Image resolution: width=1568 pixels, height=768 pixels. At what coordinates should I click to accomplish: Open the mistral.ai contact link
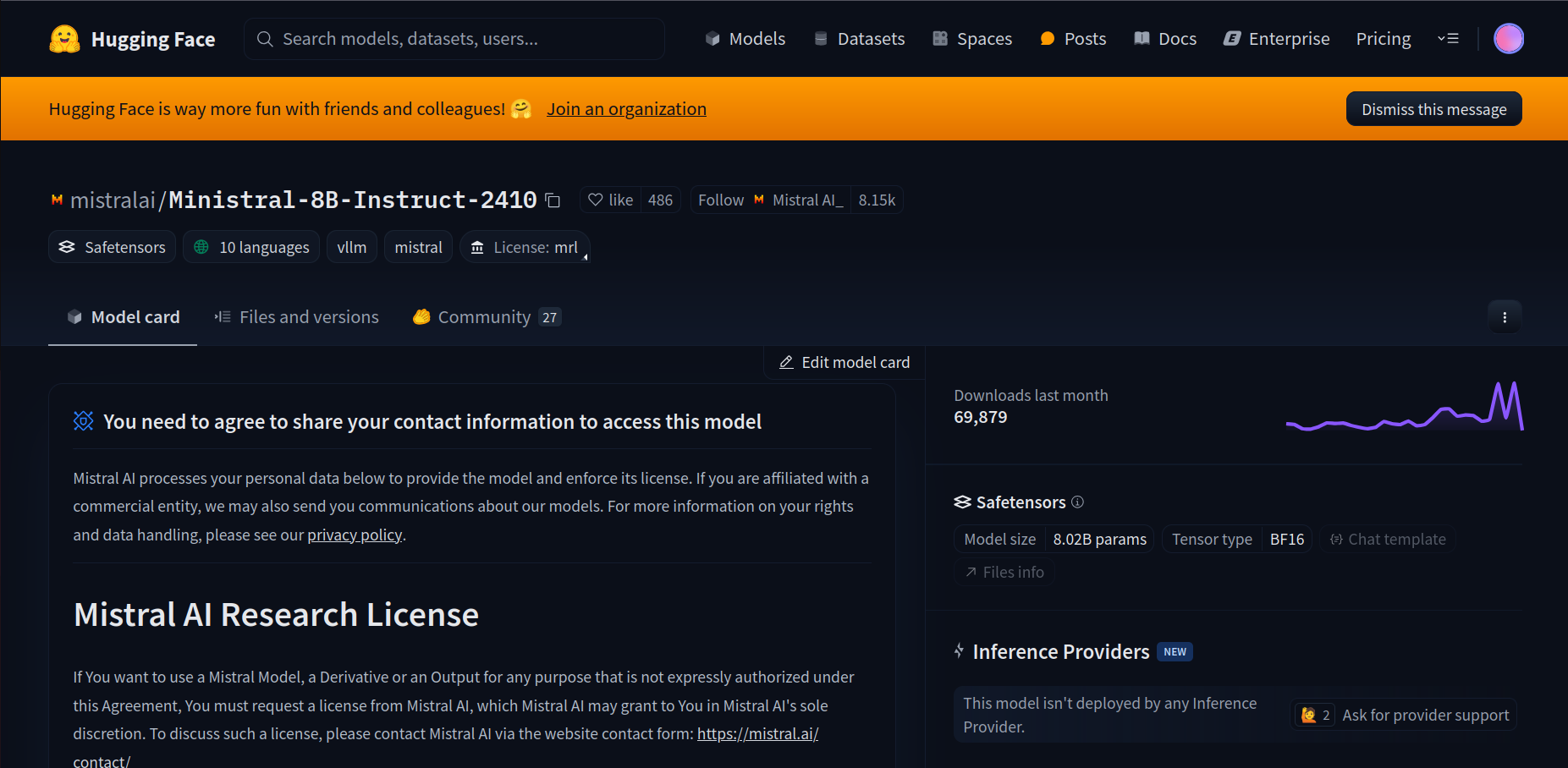point(757,734)
